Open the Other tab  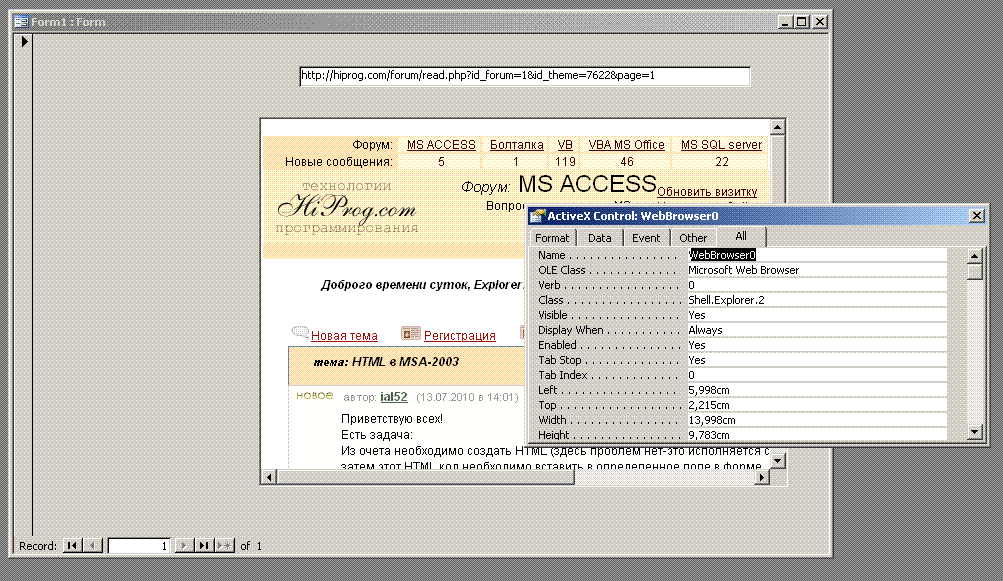click(x=693, y=238)
